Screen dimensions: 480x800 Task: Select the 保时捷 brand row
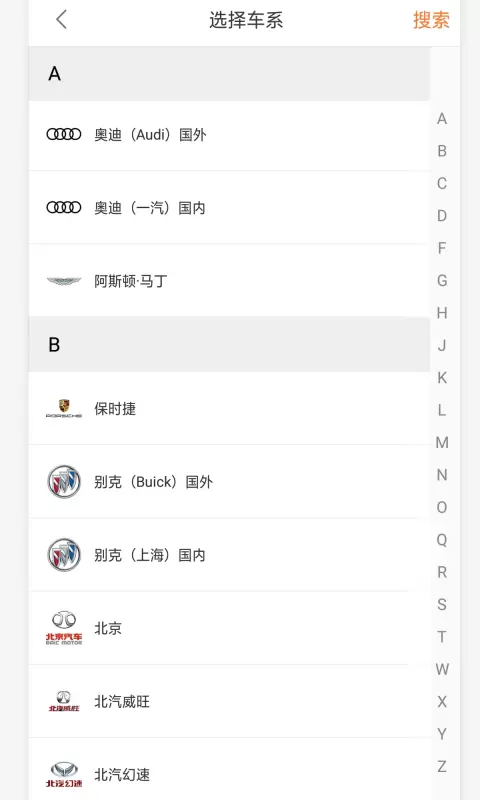tap(229, 409)
